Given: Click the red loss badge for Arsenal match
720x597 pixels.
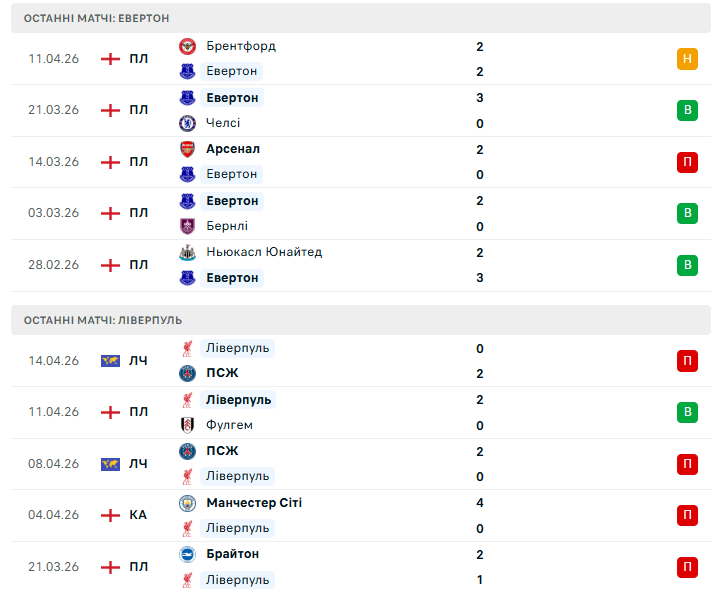Looking at the screenshot, I should pos(687,162).
